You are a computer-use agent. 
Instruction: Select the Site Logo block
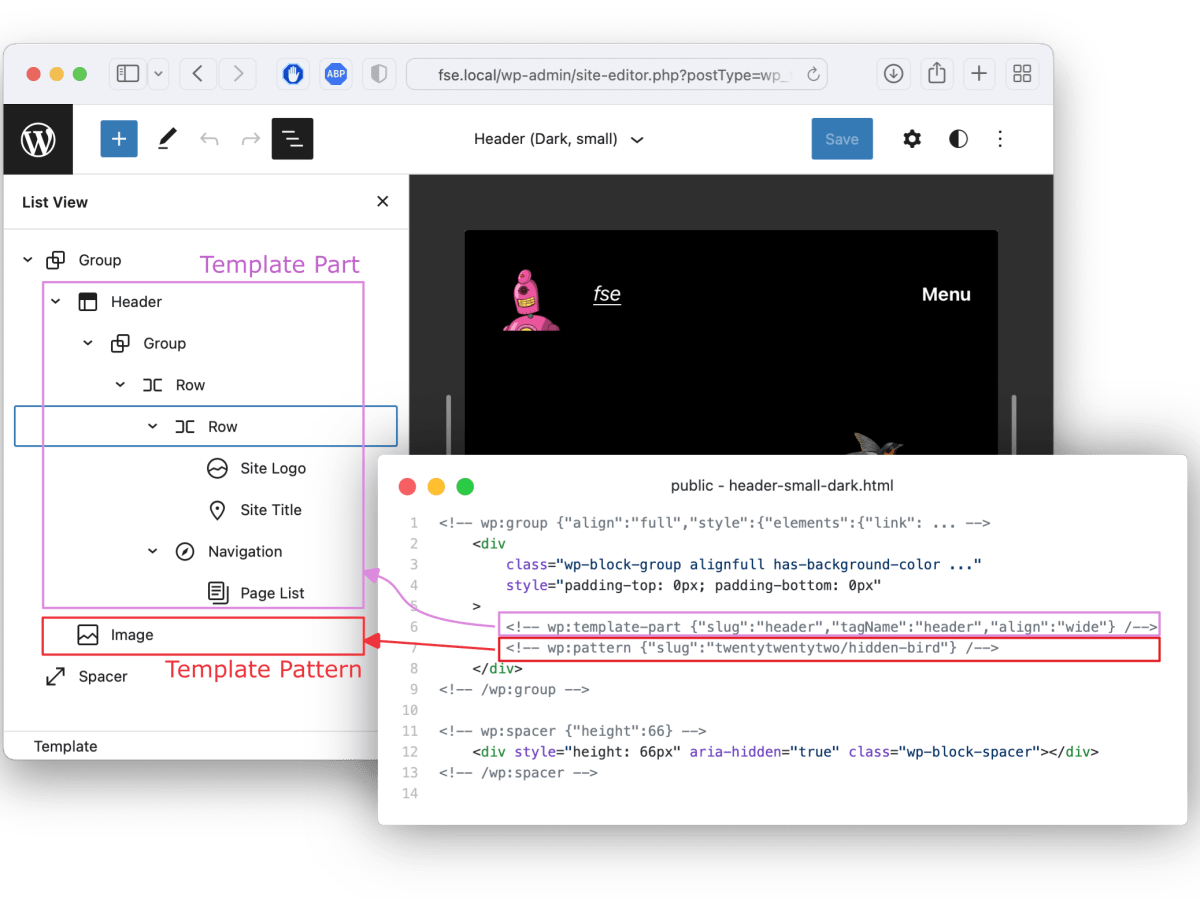point(272,468)
